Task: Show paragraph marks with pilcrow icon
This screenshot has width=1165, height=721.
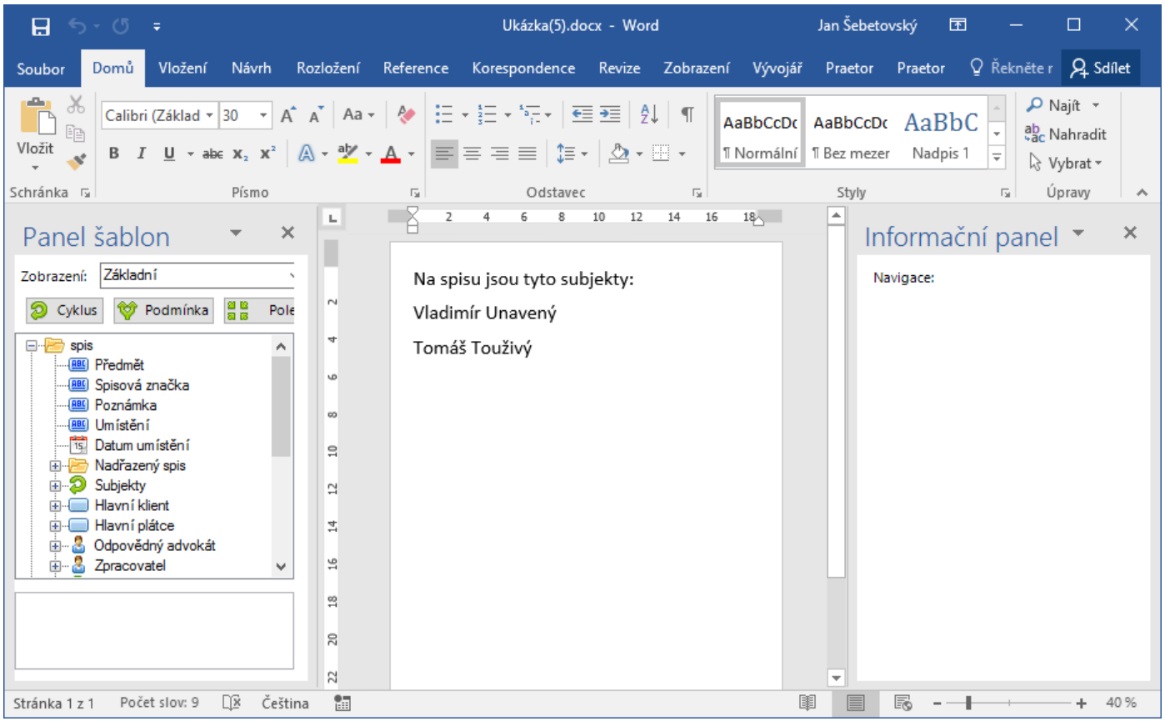Action: click(x=687, y=115)
